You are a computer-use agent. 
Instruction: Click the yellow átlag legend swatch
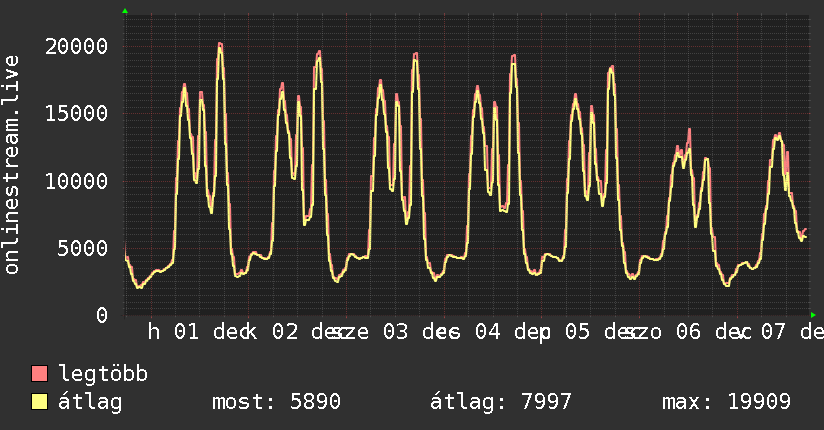click(x=40, y=402)
